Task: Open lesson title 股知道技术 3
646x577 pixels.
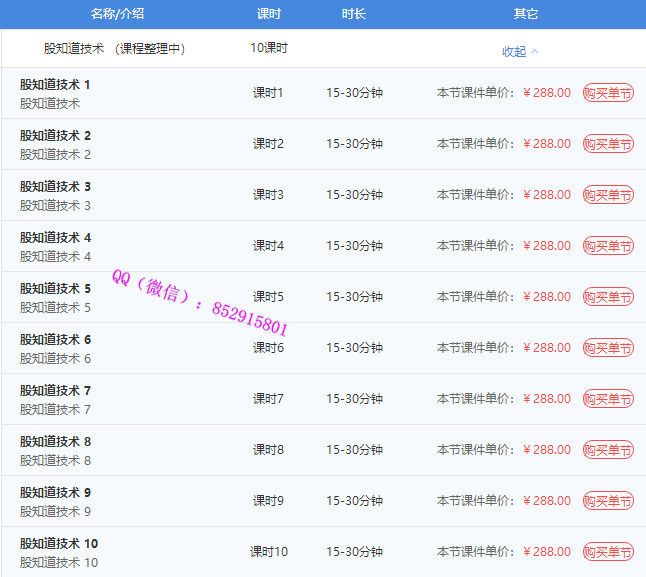Action: [x=55, y=187]
